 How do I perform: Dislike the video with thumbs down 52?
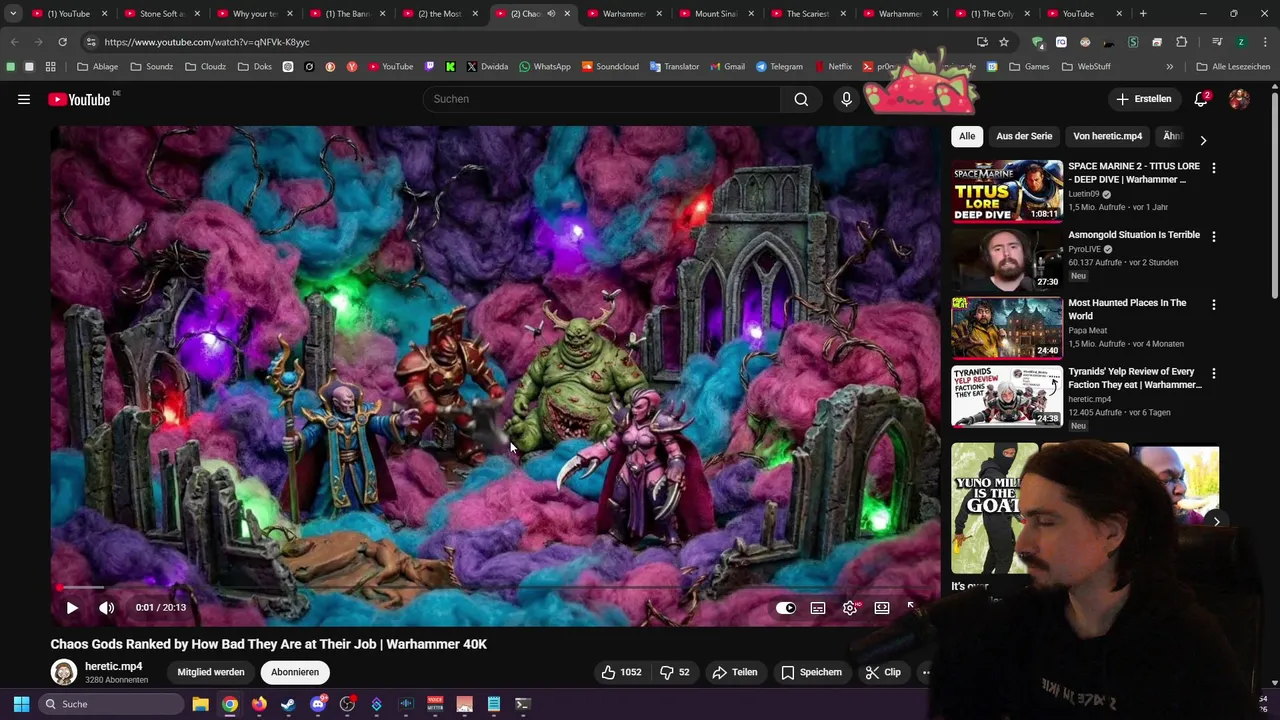point(675,672)
